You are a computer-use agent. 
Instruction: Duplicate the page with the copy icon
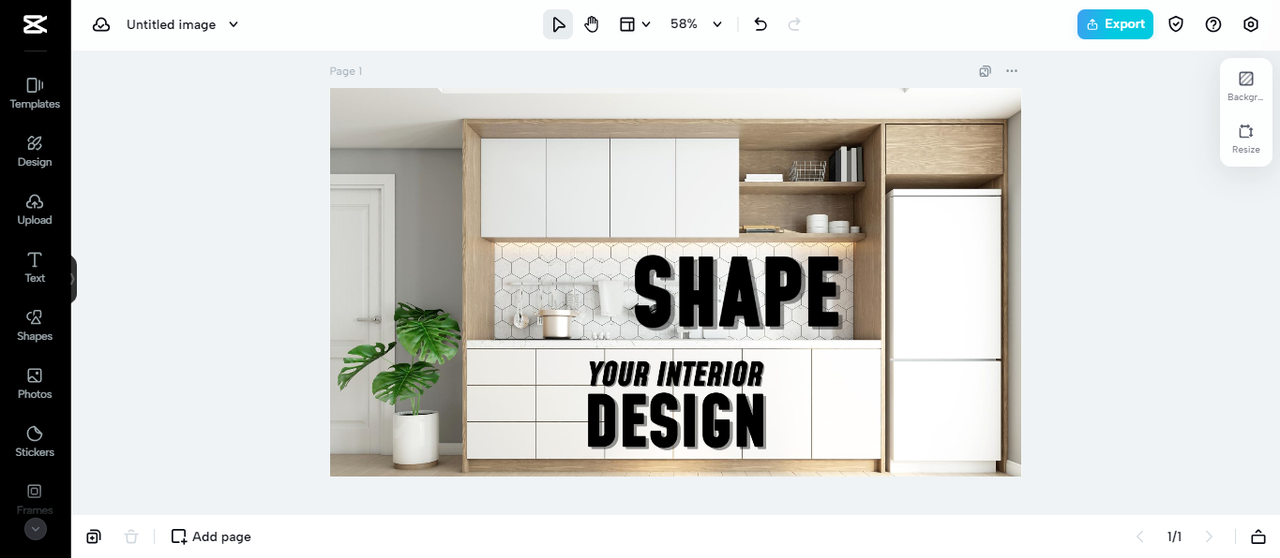pos(985,71)
